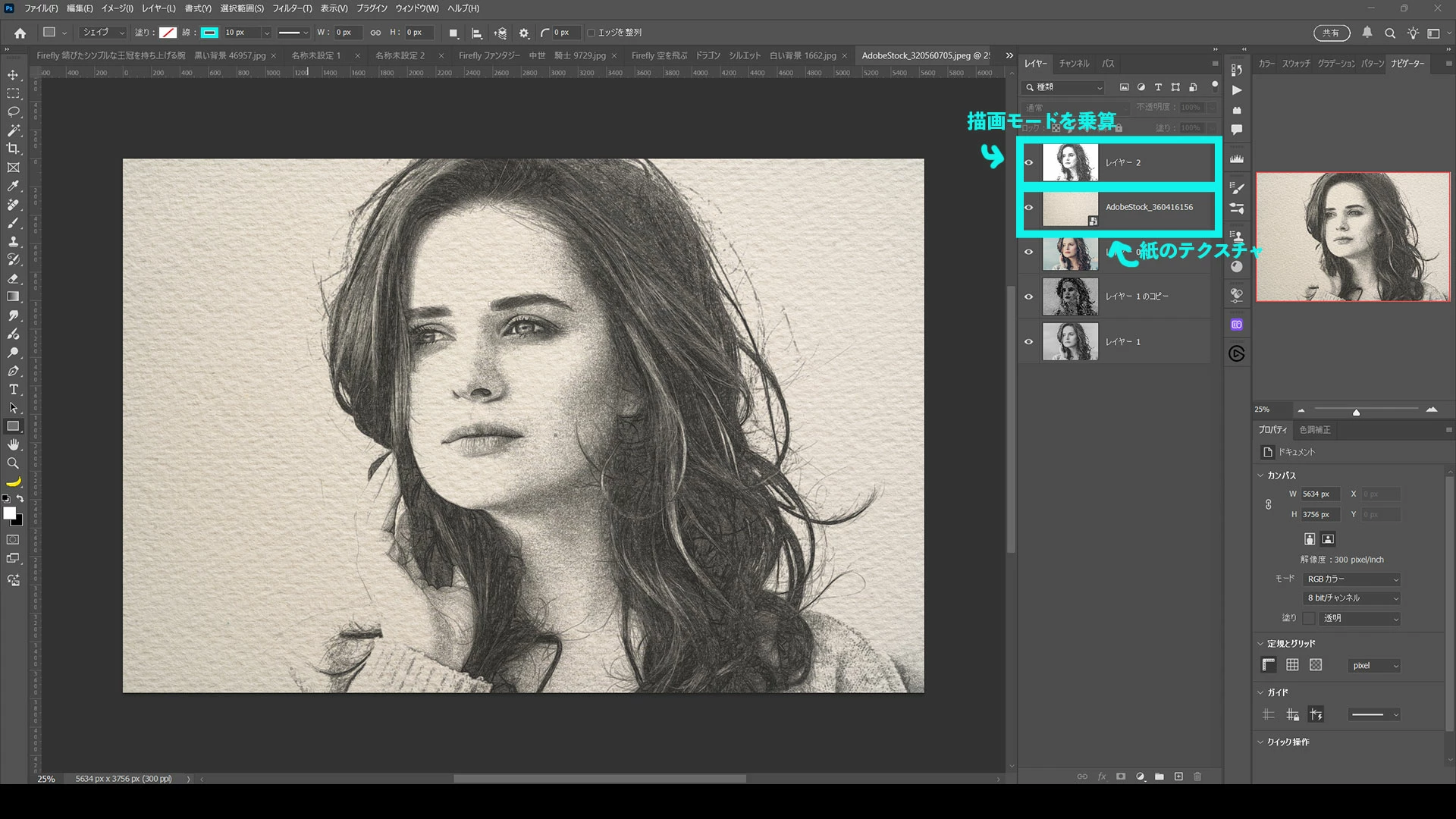Click the stroke color swatch in options bar
Image resolution: width=1456 pixels, height=819 pixels.
pyautogui.click(x=209, y=33)
